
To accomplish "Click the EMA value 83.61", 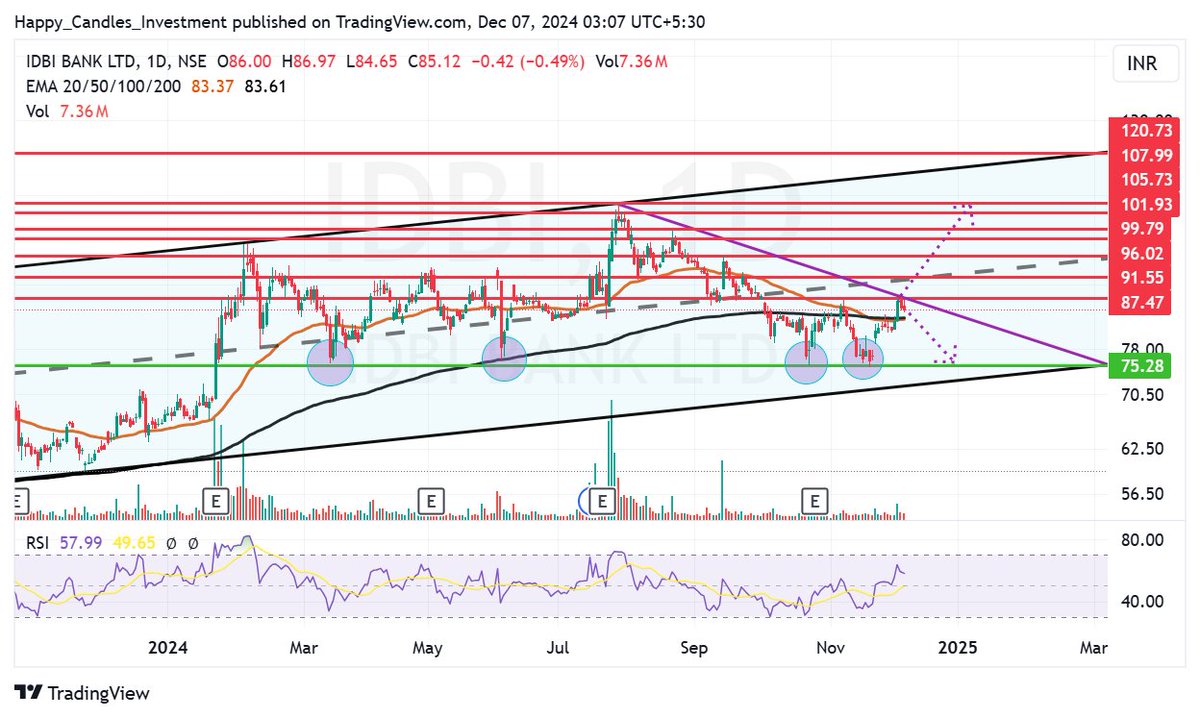I will click(265, 86).
